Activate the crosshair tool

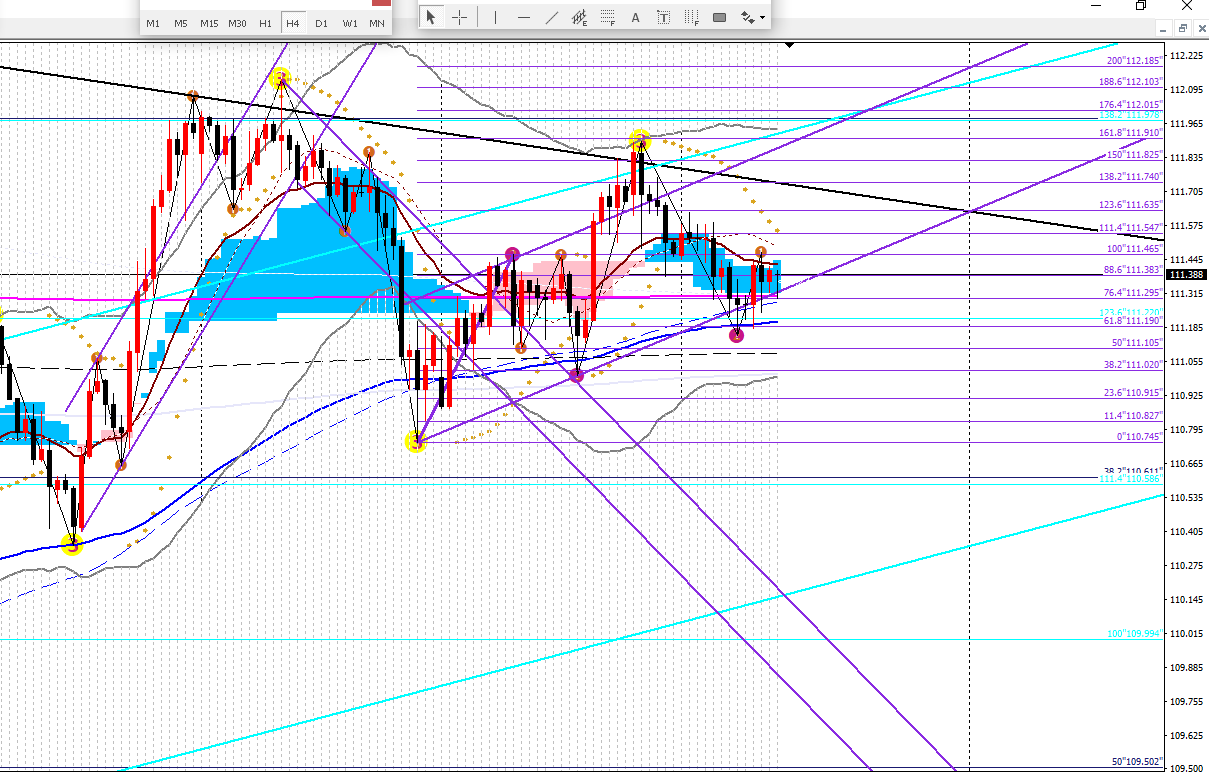click(x=459, y=17)
